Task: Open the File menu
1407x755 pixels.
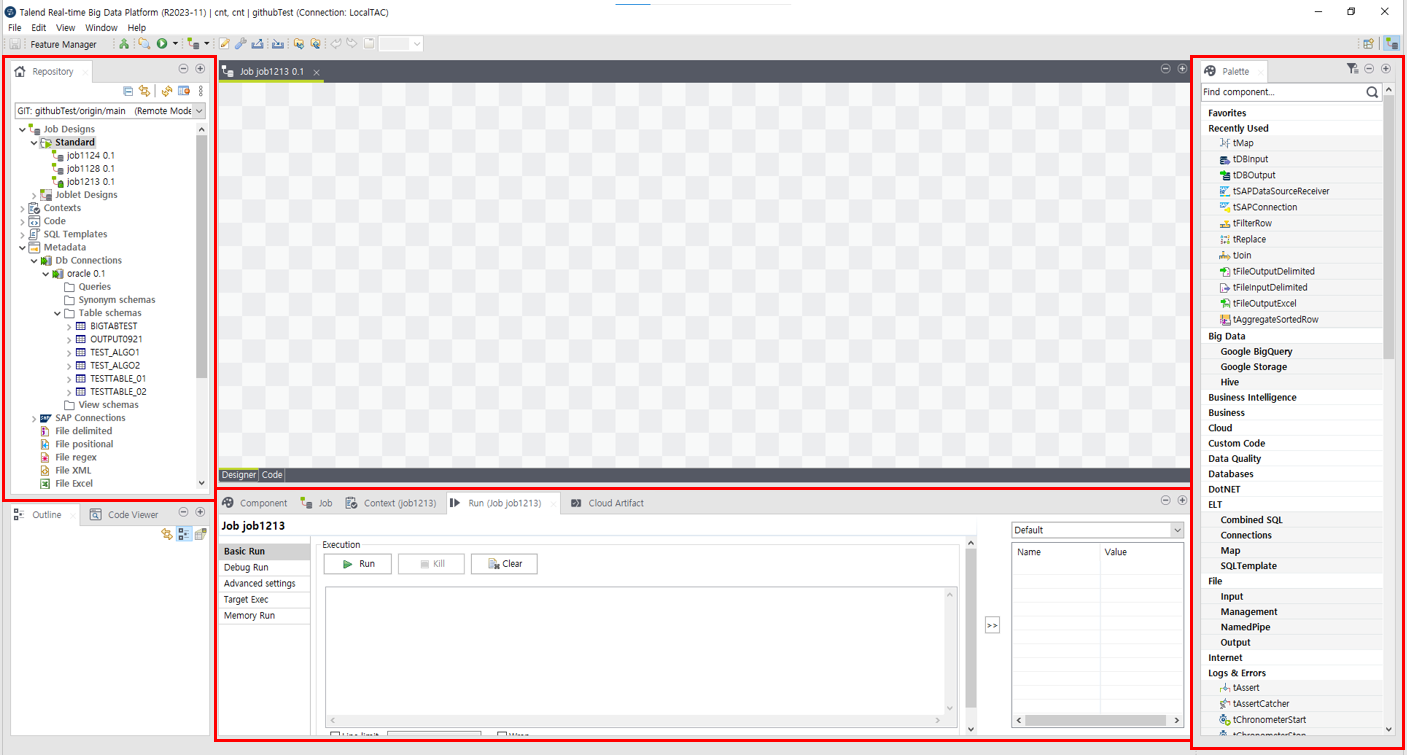Action: point(15,28)
